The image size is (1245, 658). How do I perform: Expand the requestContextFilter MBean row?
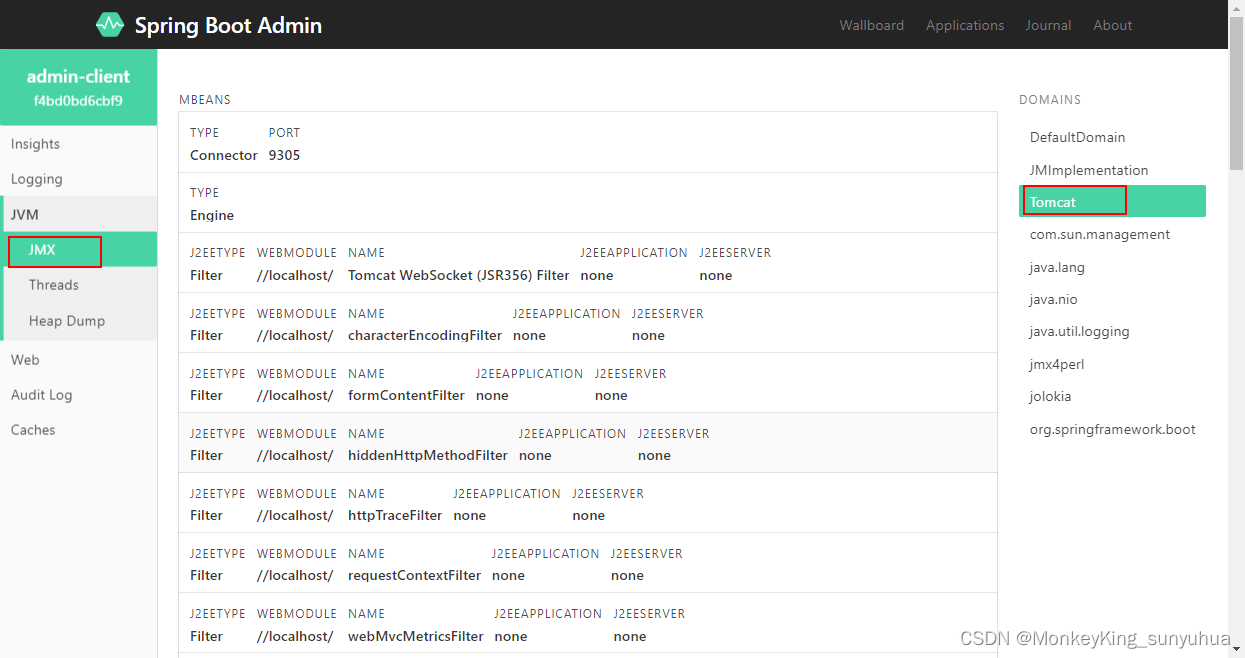588,563
